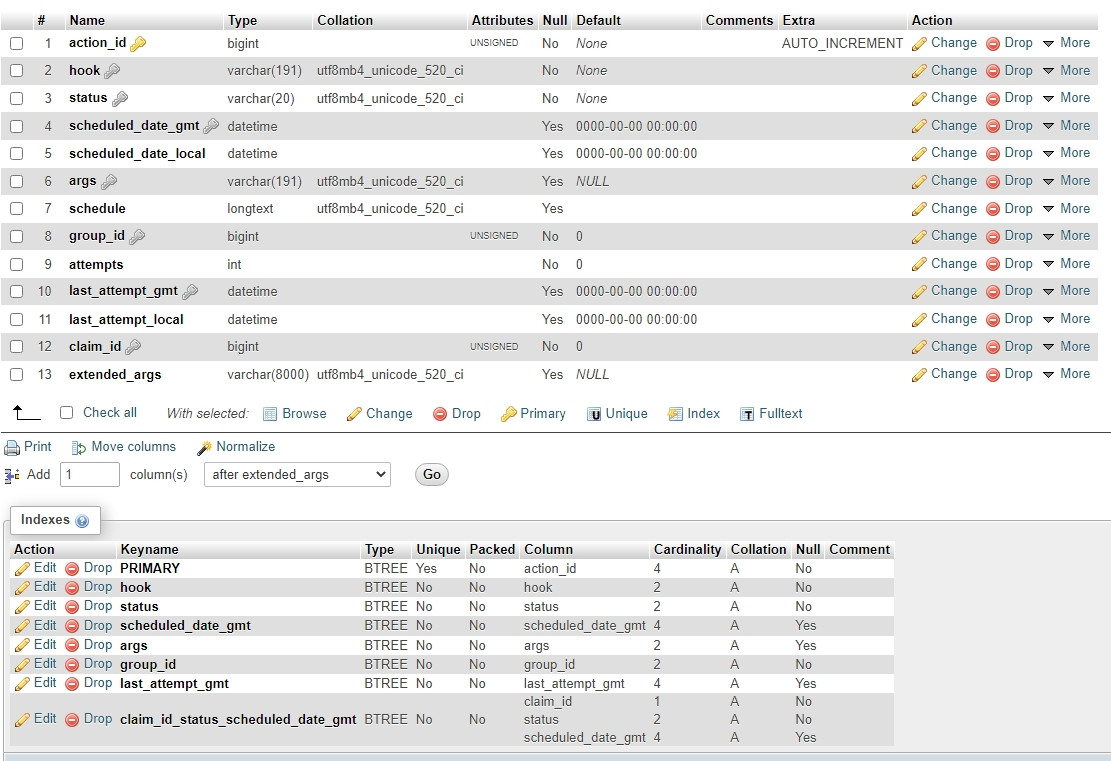
Task: Click Drop link for attempts row
Action: [x=1018, y=264]
